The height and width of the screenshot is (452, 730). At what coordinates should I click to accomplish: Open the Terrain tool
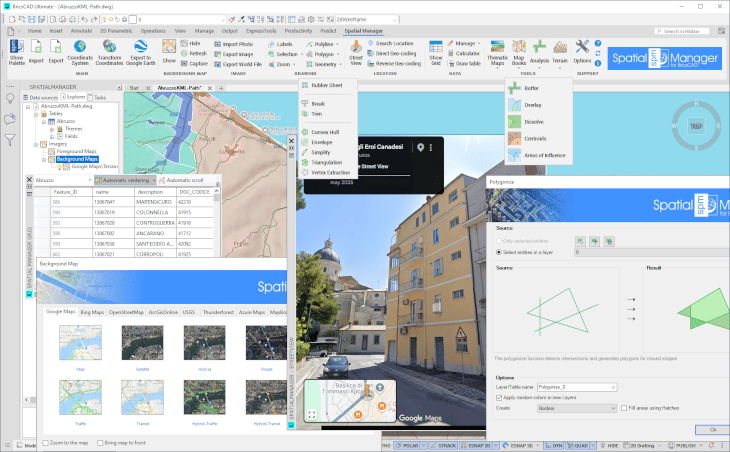pyautogui.click(x=560, y=52)
